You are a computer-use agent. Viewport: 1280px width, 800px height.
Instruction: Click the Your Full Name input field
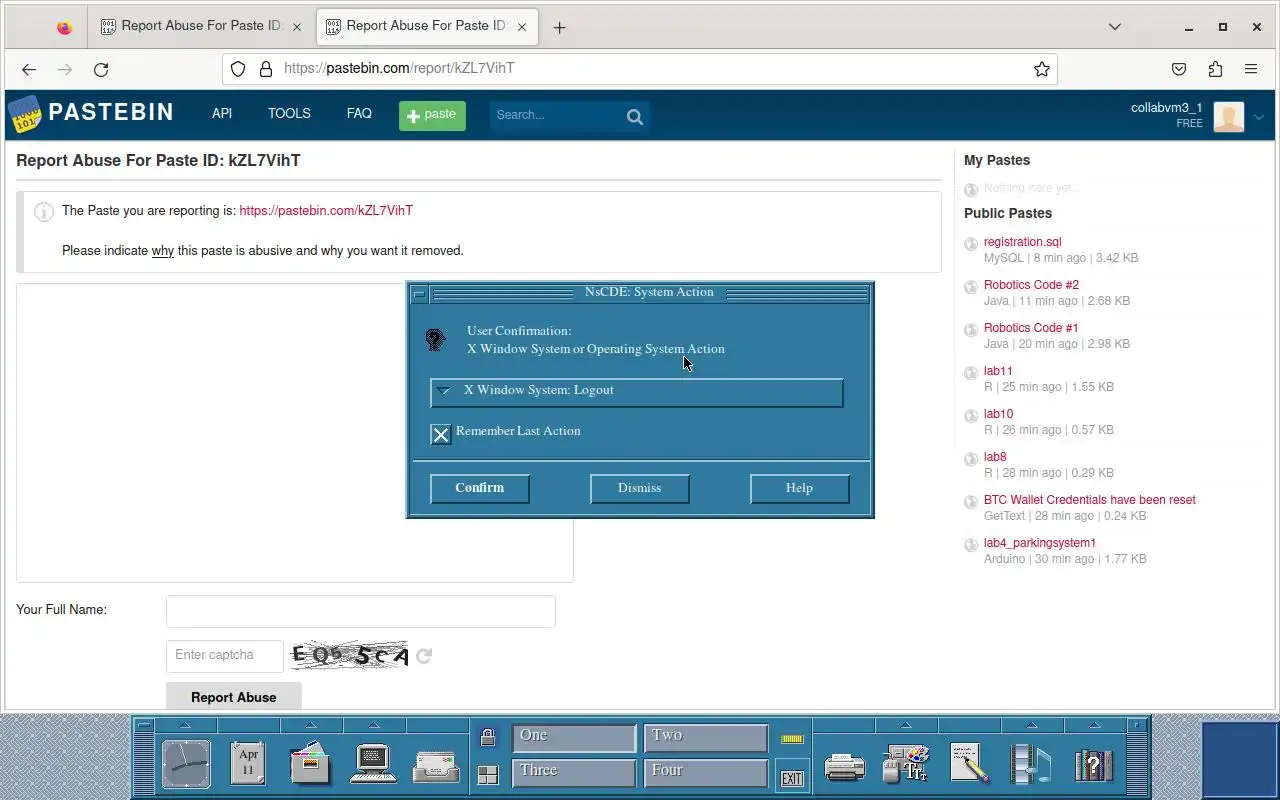[361, 612]
